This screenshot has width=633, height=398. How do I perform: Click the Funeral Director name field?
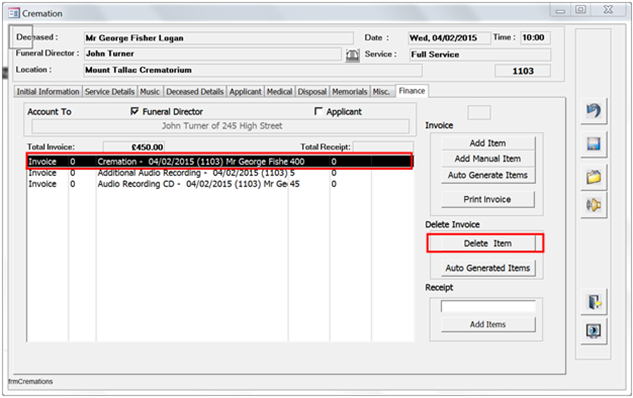point(212,54)
